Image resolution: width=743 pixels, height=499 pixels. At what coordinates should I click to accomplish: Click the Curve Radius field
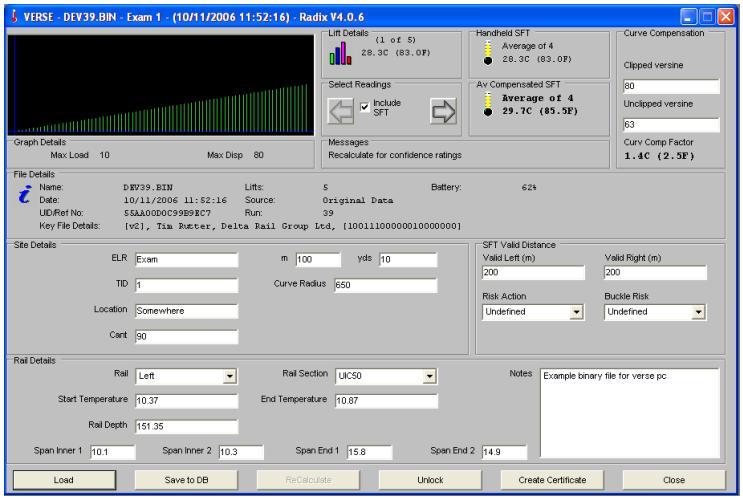click(x=386, y=285)
